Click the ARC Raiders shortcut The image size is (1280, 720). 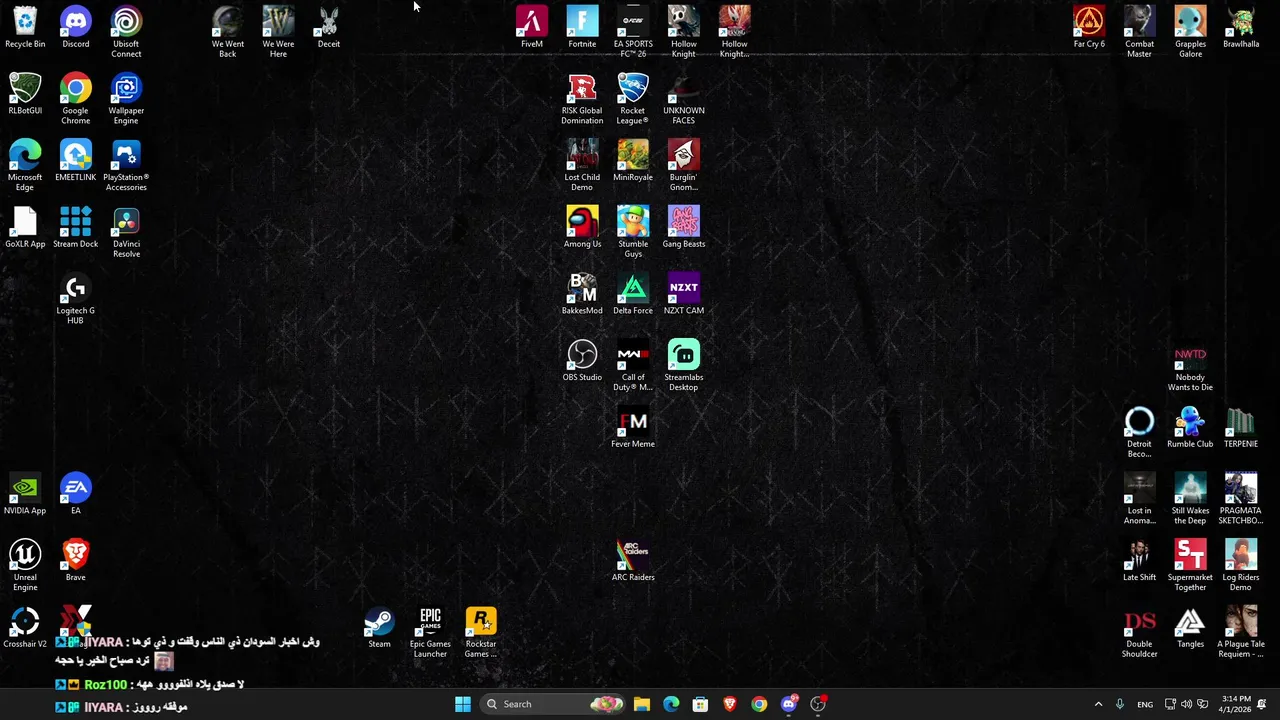[x=633, y=561]
